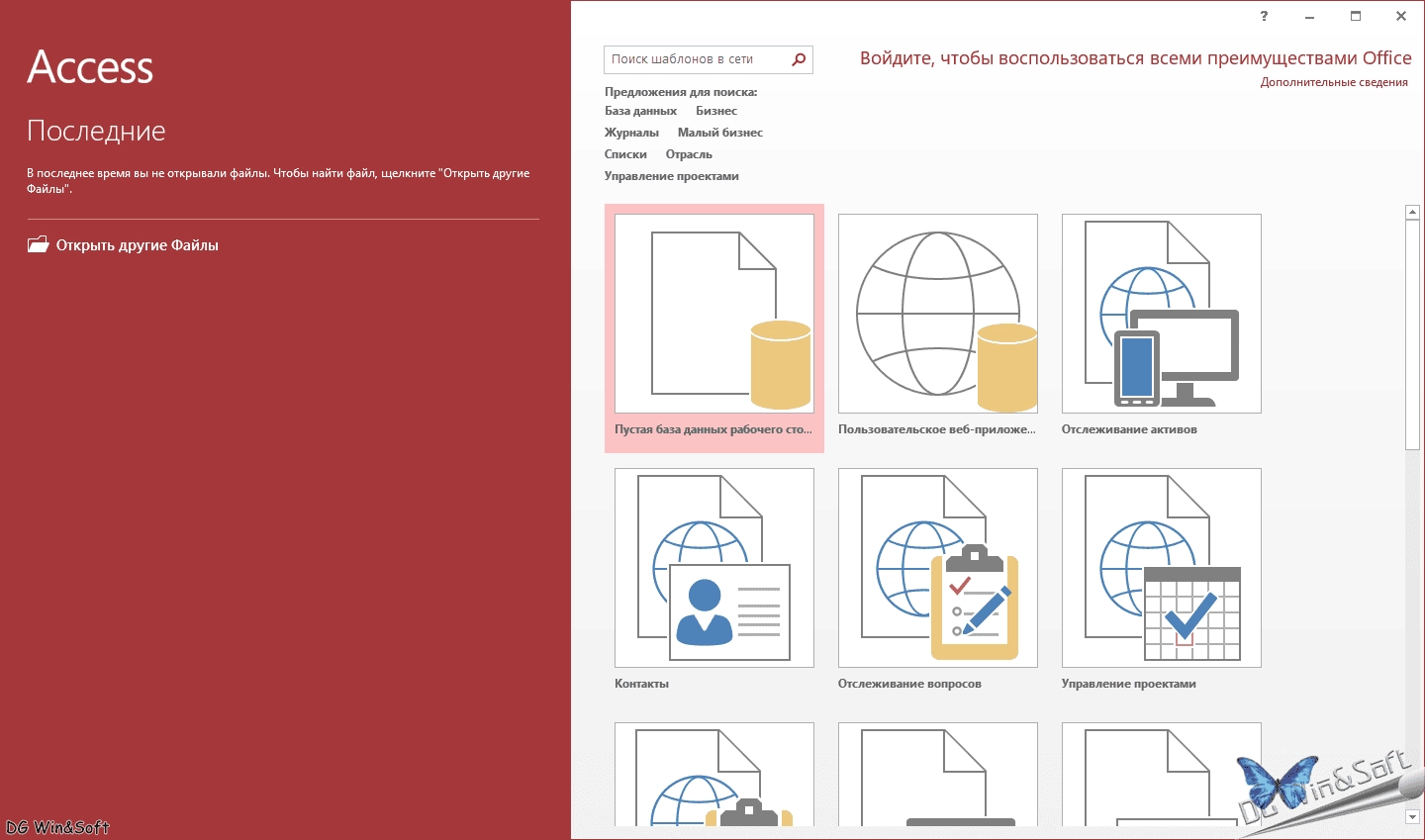Search suggestion: click База данных

pyautogui.click(x=640, y=111)
